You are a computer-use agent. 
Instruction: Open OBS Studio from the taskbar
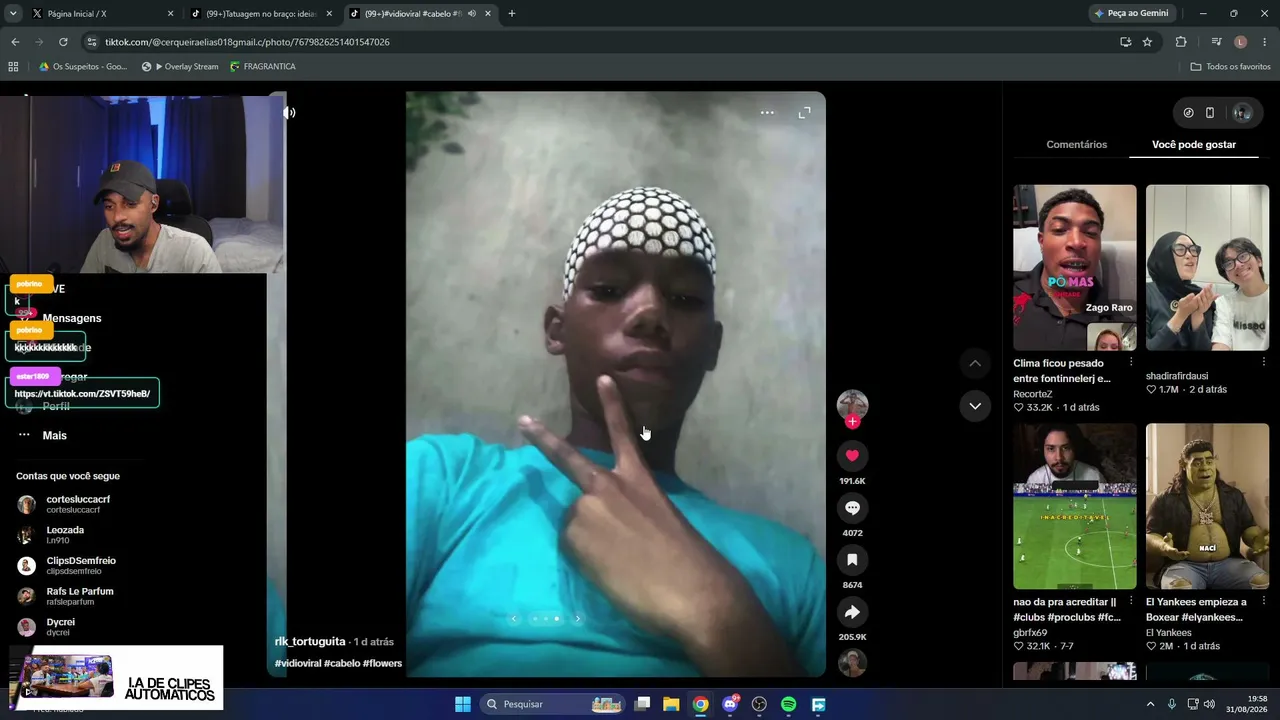pos(759,704)
